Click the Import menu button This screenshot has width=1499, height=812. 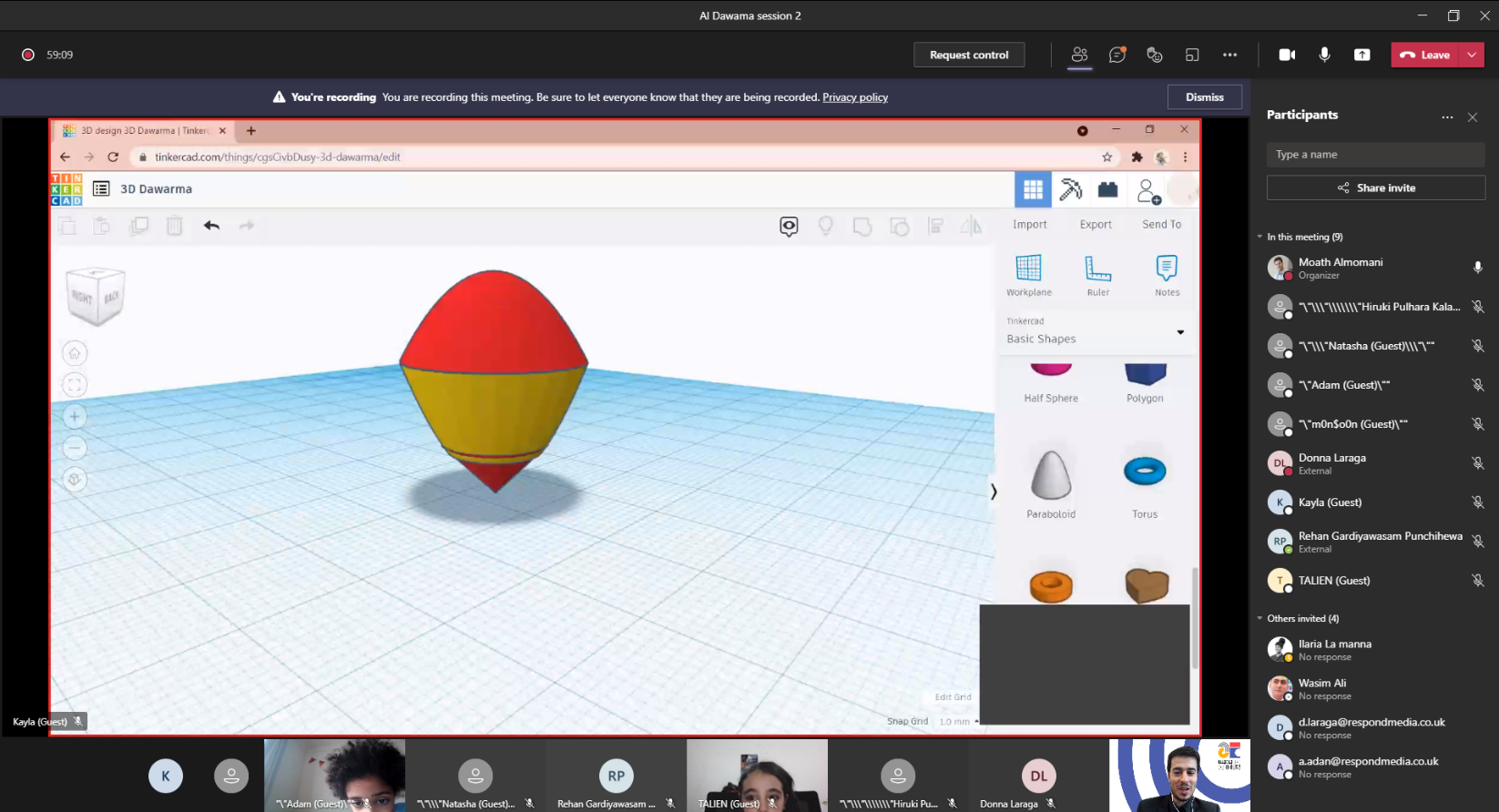pos(1030,225)
